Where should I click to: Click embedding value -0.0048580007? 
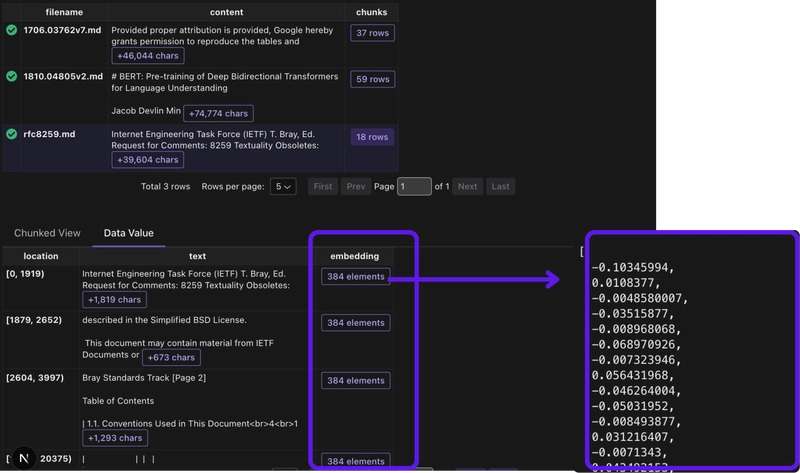(x=640, y=298)
